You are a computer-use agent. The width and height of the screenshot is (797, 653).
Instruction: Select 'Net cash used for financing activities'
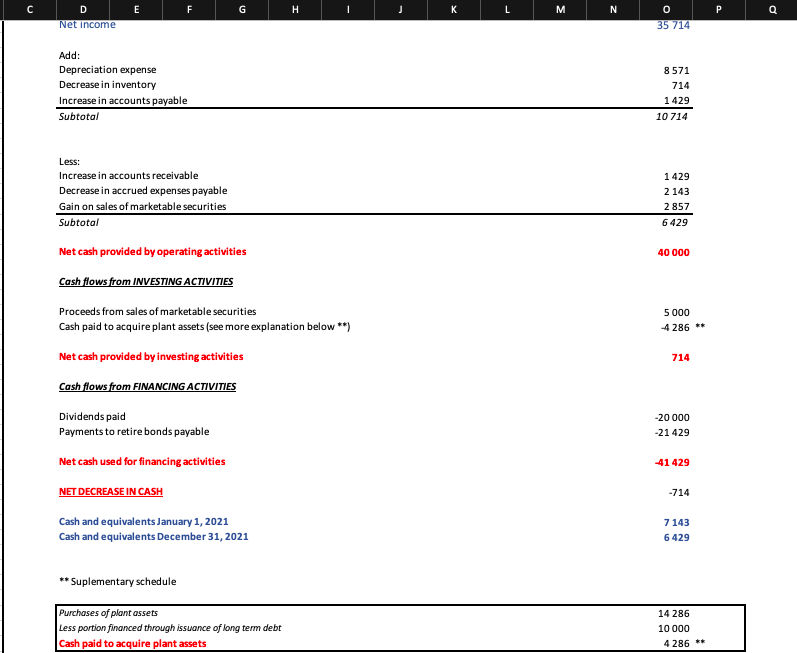[142, 461]
